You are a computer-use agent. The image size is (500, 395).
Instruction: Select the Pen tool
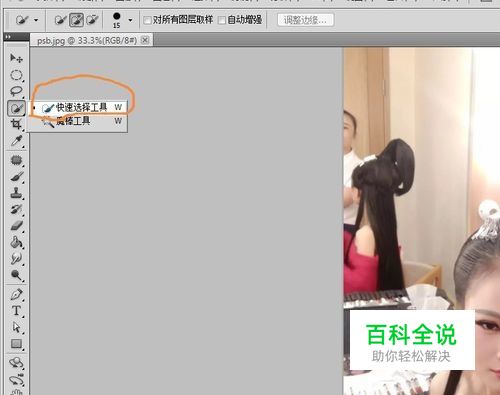[16, 294]
